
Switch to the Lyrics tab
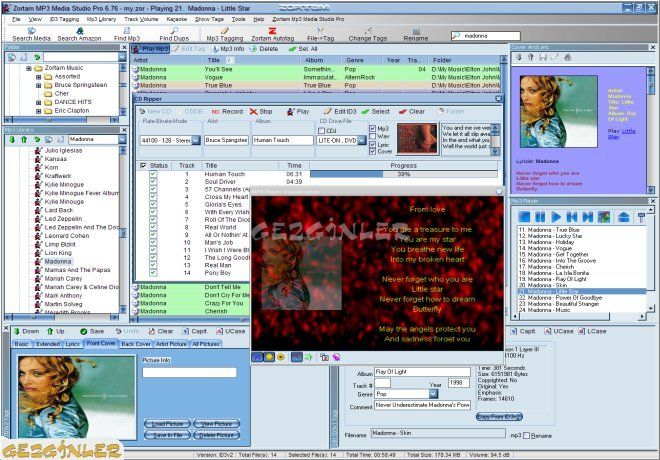coord(72,344)
